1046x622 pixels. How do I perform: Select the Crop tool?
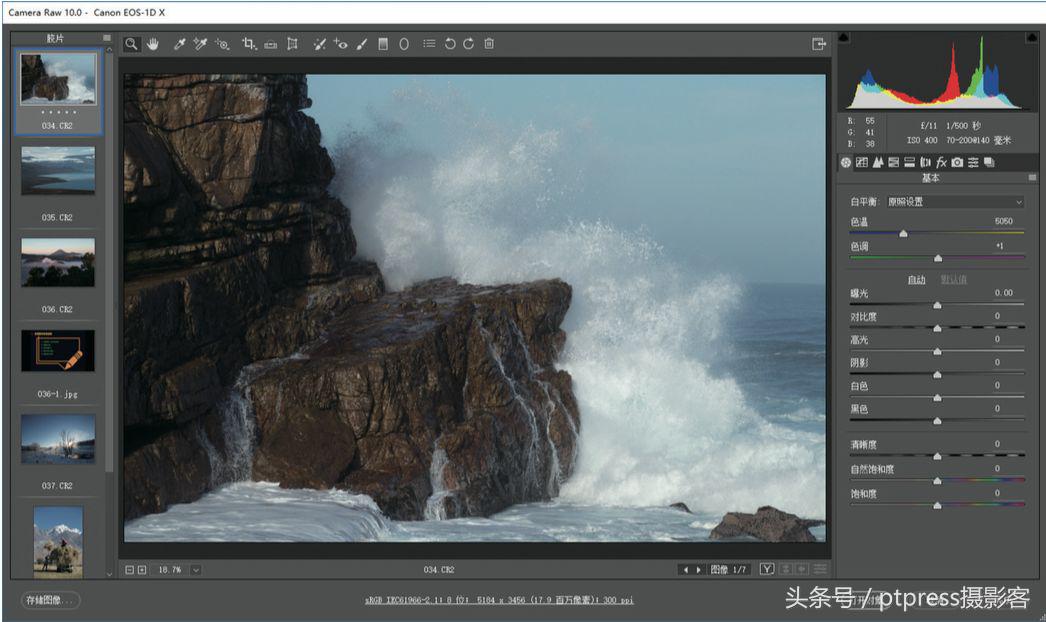[x=249, y=44]
